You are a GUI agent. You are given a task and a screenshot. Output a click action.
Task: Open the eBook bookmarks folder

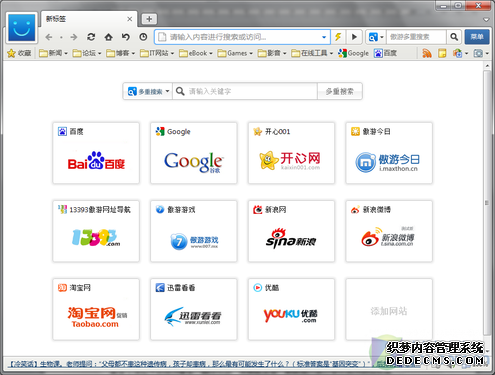click(x=196, y=53)
